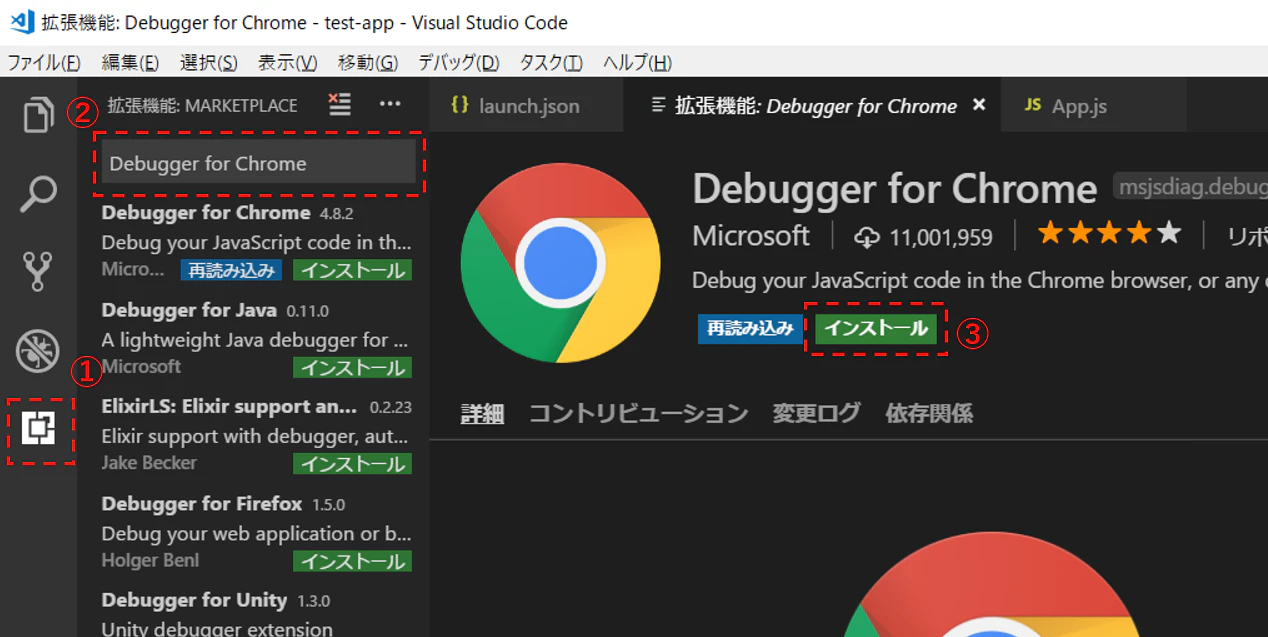Select the 依存関係 tab
1268x637 pixels.
click(x=929, y=413)
